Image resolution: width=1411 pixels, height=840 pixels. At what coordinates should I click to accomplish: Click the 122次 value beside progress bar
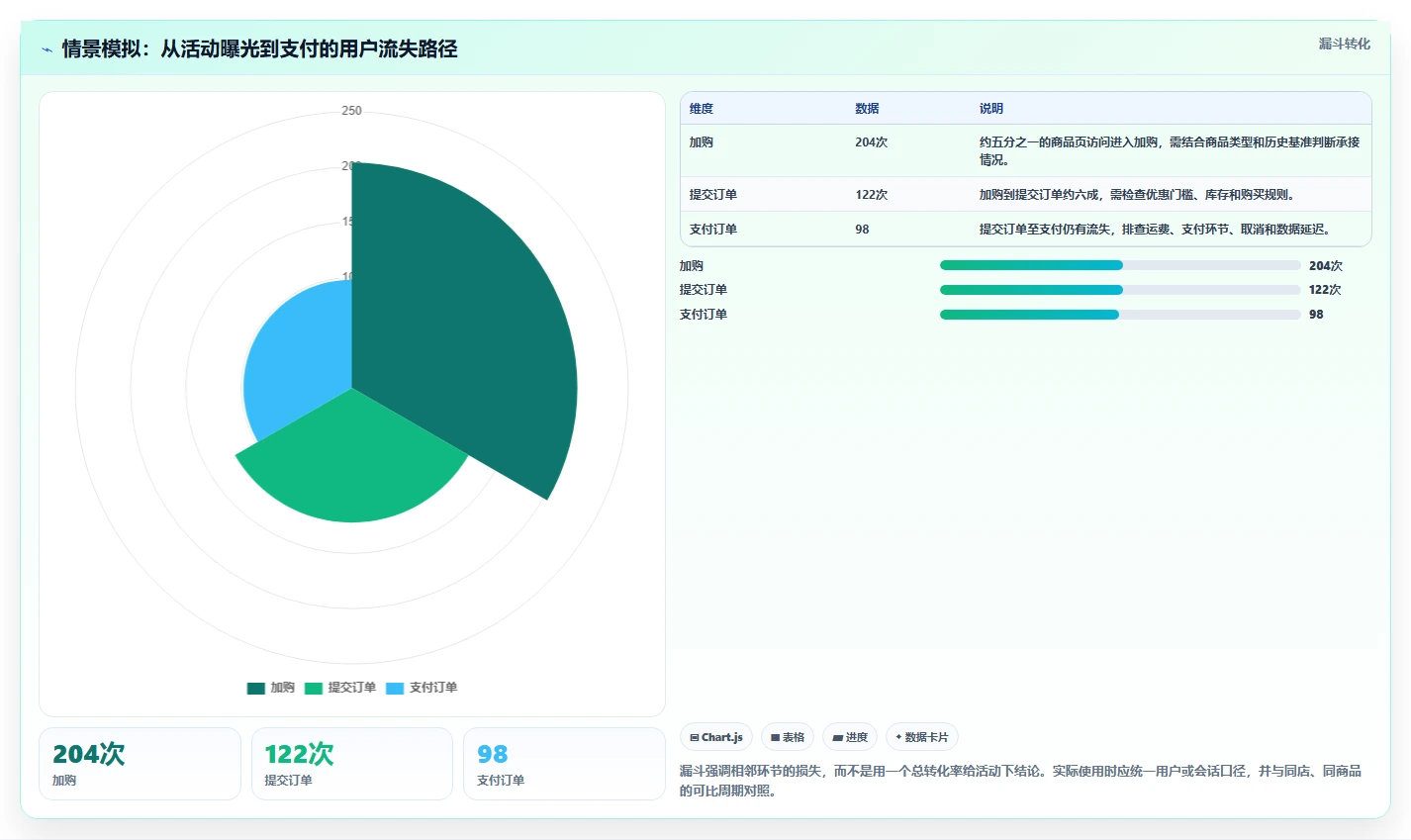point(1325,290)
